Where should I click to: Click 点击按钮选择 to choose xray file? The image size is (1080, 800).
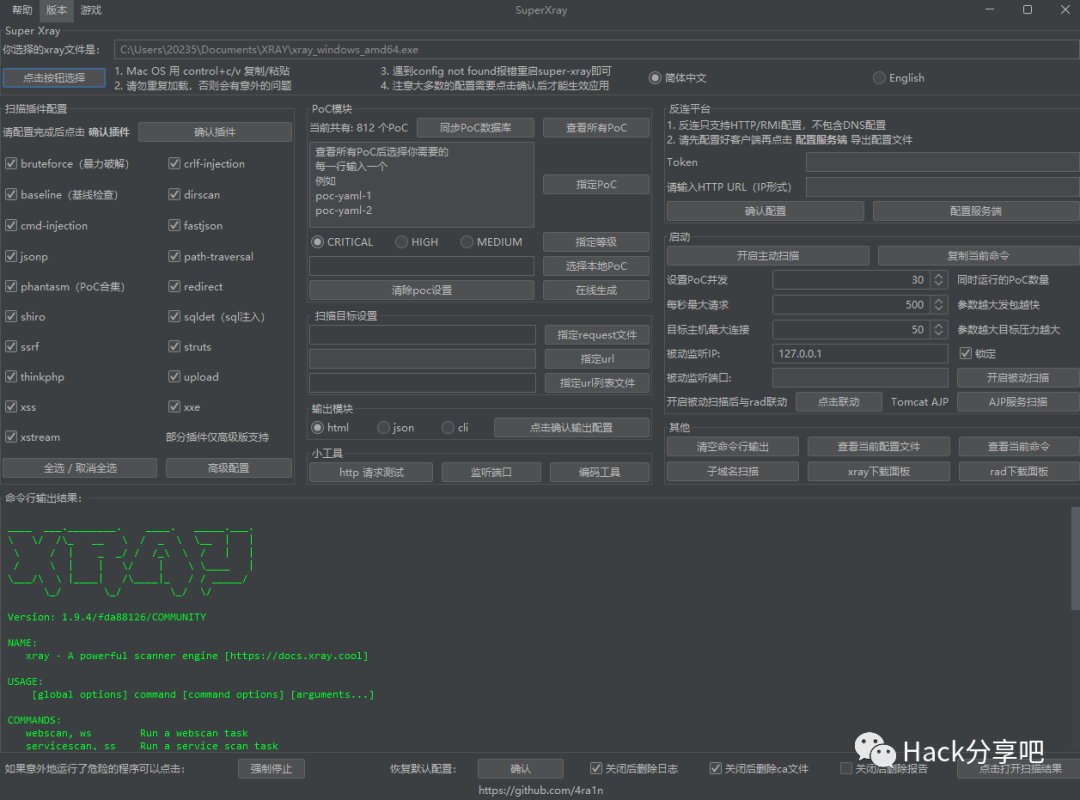click(x=54, y=78)
